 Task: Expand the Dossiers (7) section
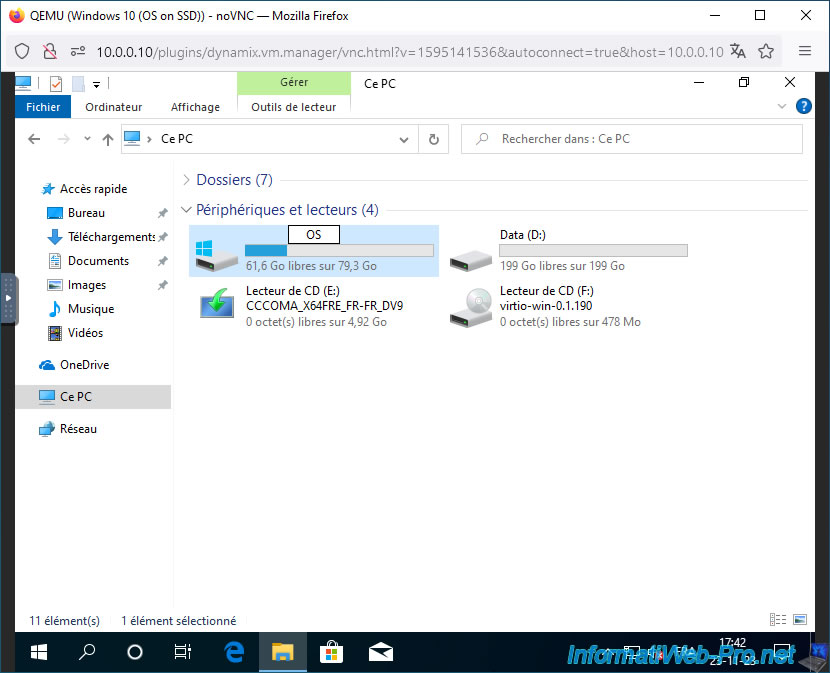186,180
